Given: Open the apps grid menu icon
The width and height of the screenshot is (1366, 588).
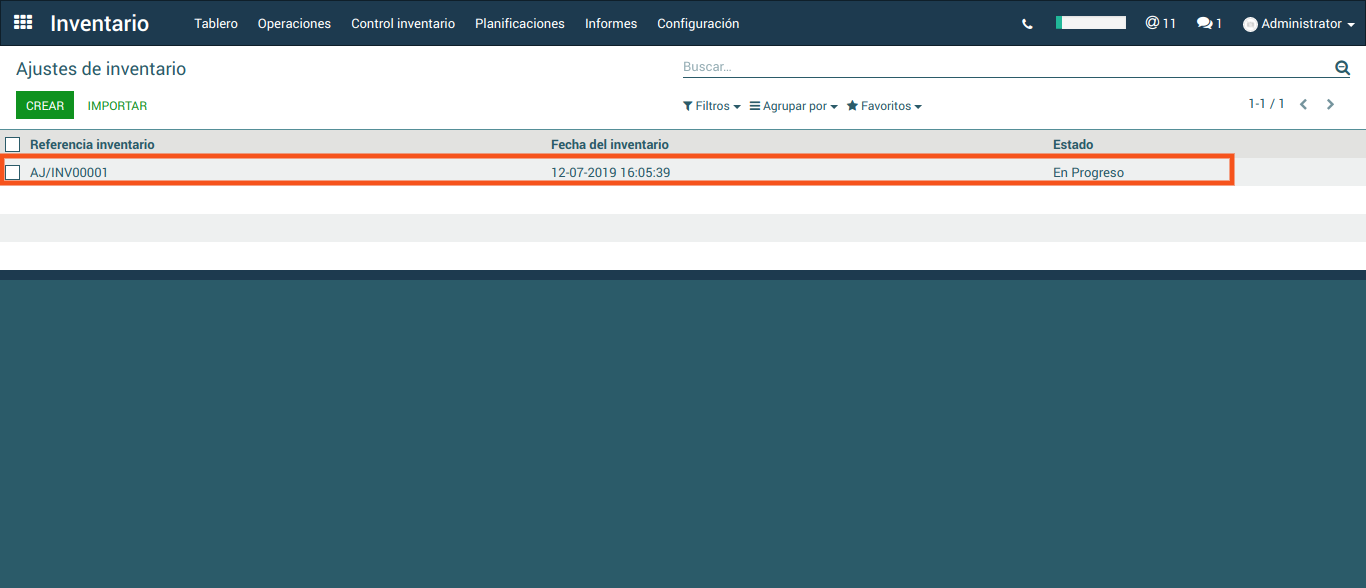Looking at the screenshot, I should 23,22.
